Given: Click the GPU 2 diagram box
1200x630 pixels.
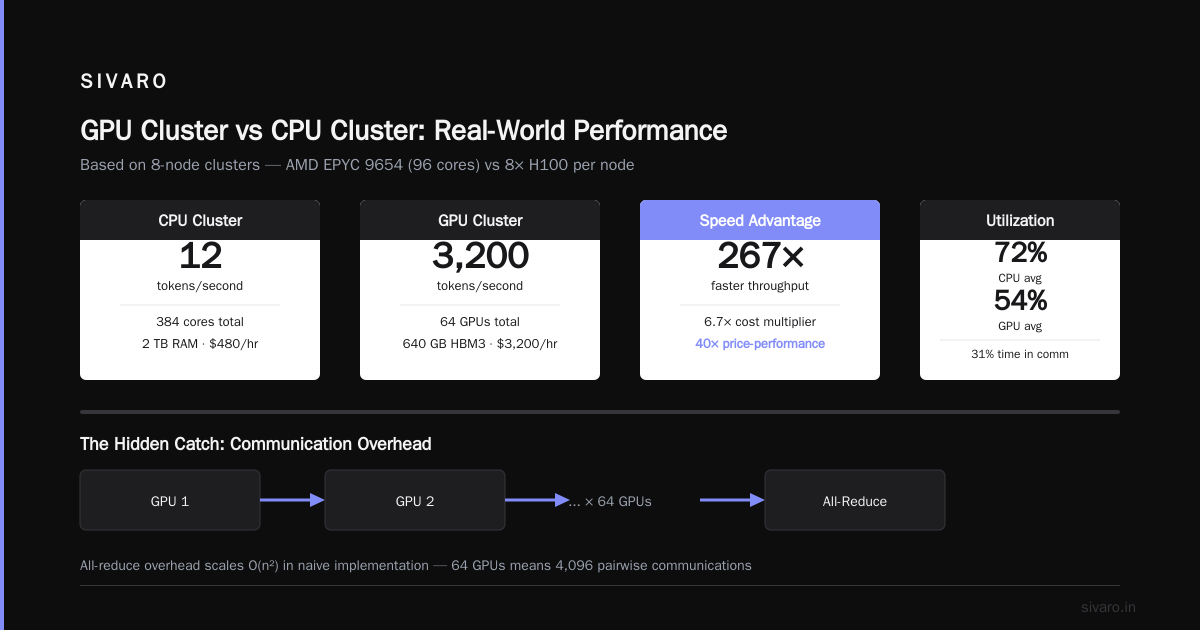Looking at the screenshot, I should click(415, 500).
